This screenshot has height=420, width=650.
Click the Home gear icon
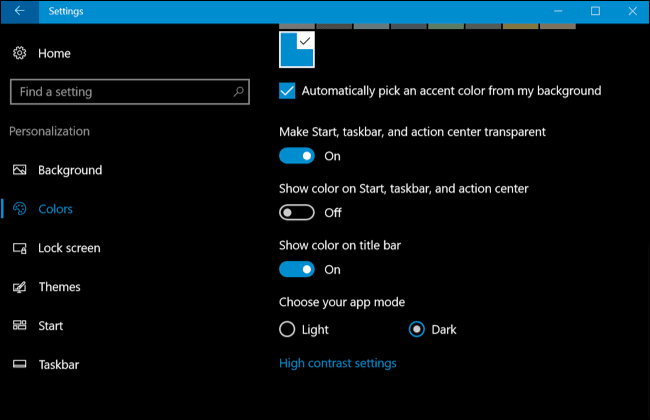pyautogui.click(x=20, y=53)
